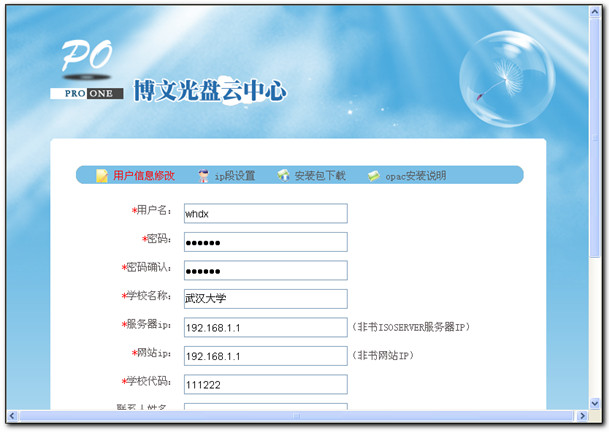The image size is (609, 432).
Task: Open the 用户信息修改 tab
Action: (x=144, y=176)
